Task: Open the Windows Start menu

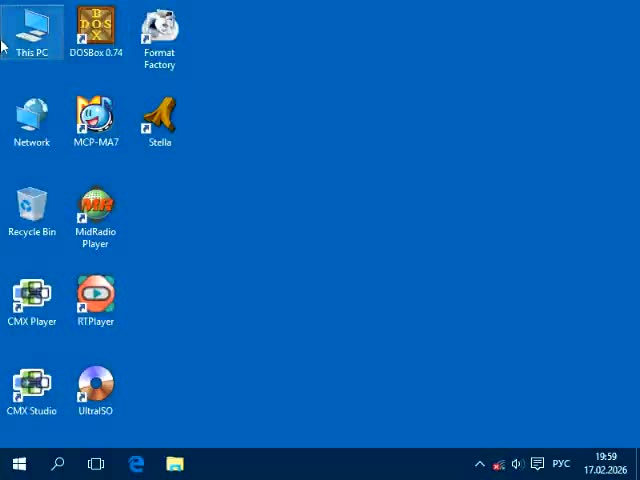Action: coord(19,464)
